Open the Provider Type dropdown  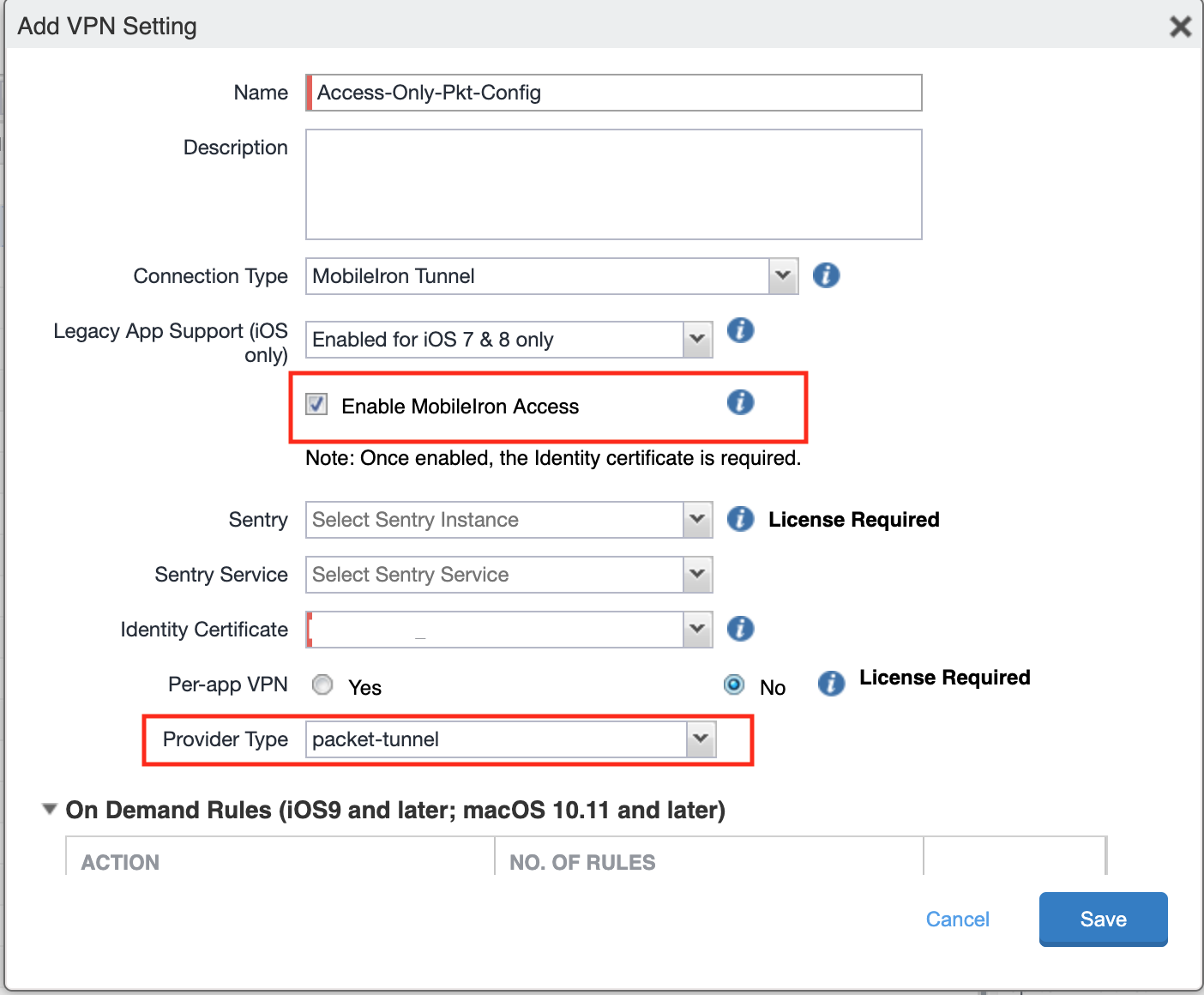tap(701, 739)
